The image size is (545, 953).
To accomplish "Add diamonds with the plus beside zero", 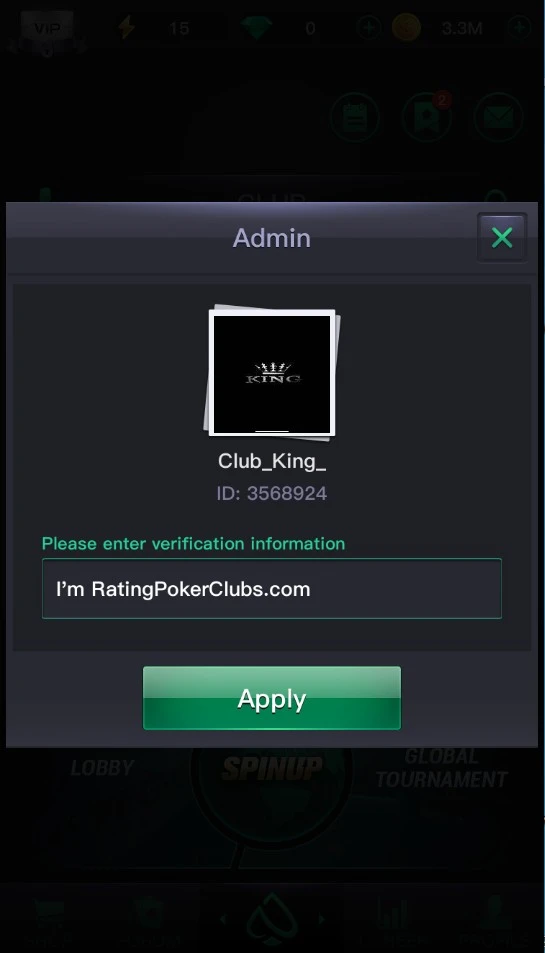I will [x=368, y=28].
